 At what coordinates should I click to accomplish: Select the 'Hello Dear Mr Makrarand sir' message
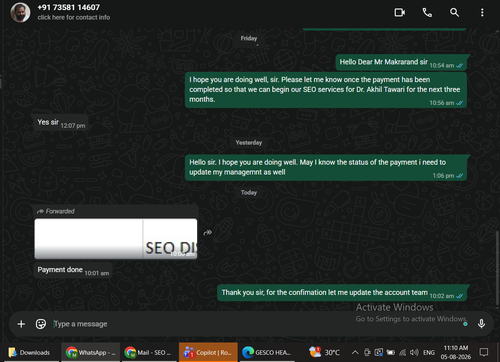401,63
